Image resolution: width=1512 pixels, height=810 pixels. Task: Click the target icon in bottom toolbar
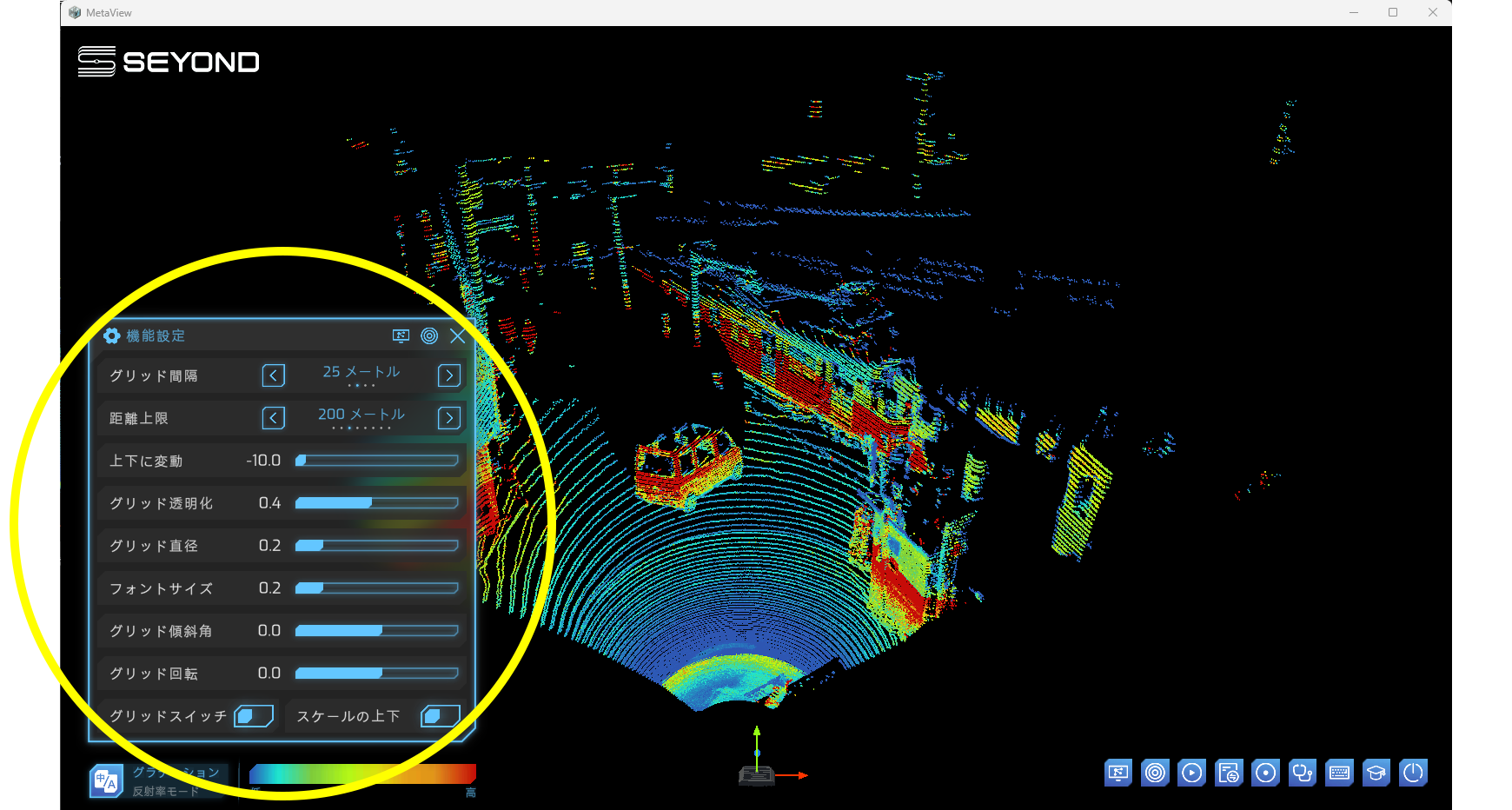click(x=1155, y=773)
